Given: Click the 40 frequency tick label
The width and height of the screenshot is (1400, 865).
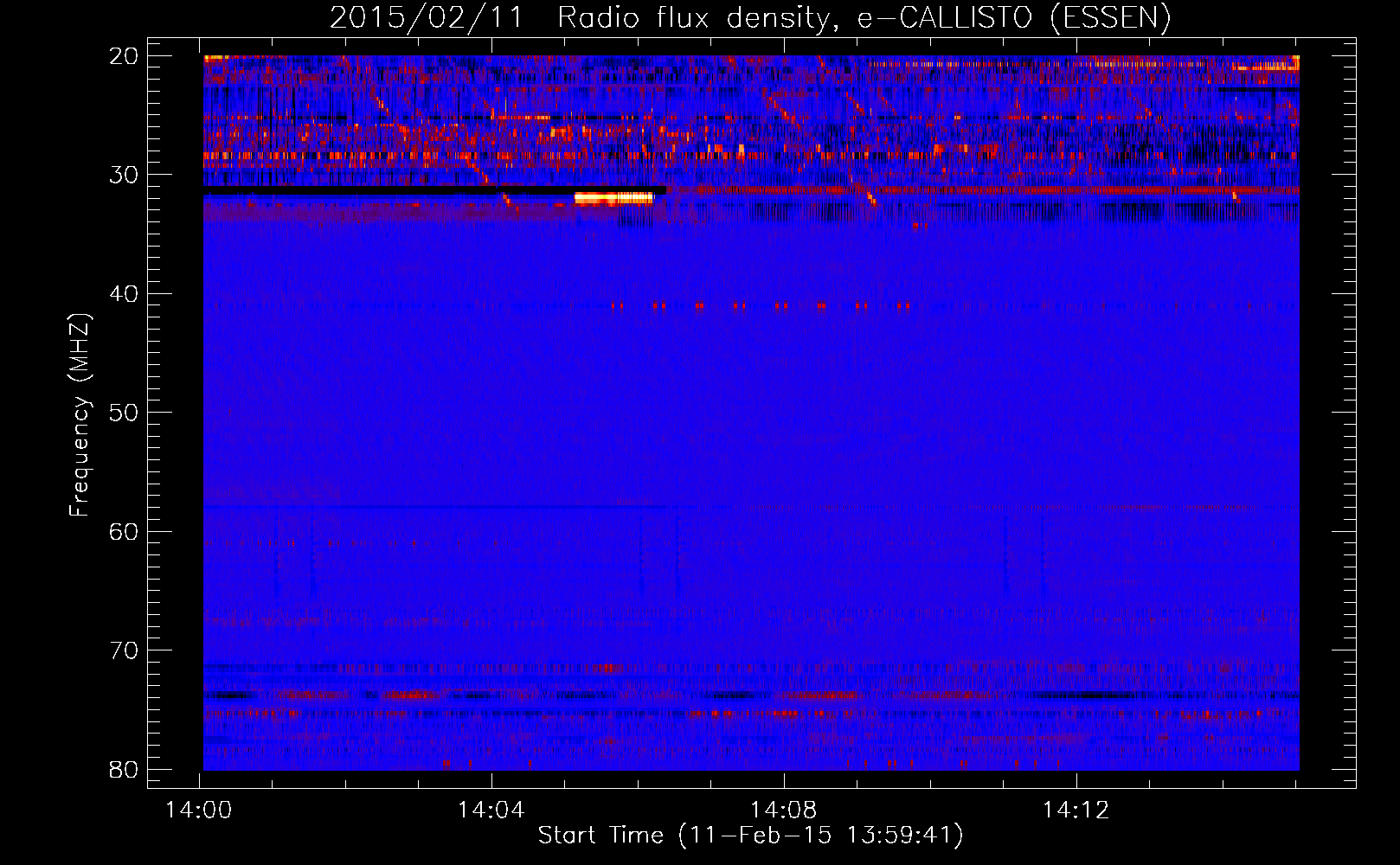Looking at the screenshot, I should [125, 294].
